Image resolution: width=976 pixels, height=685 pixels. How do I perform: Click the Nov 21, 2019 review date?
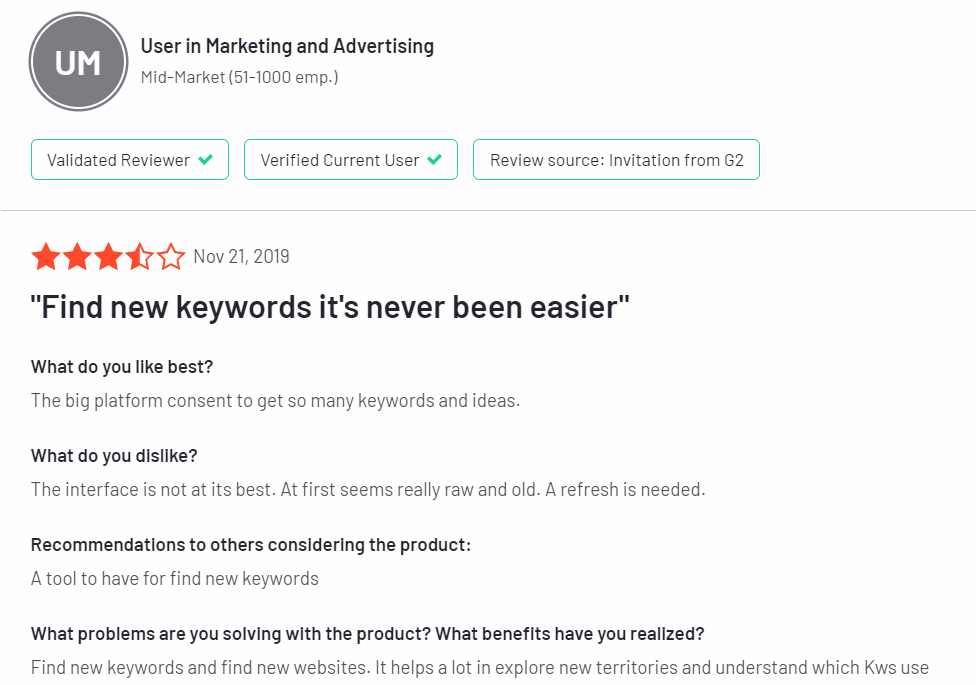242,257
